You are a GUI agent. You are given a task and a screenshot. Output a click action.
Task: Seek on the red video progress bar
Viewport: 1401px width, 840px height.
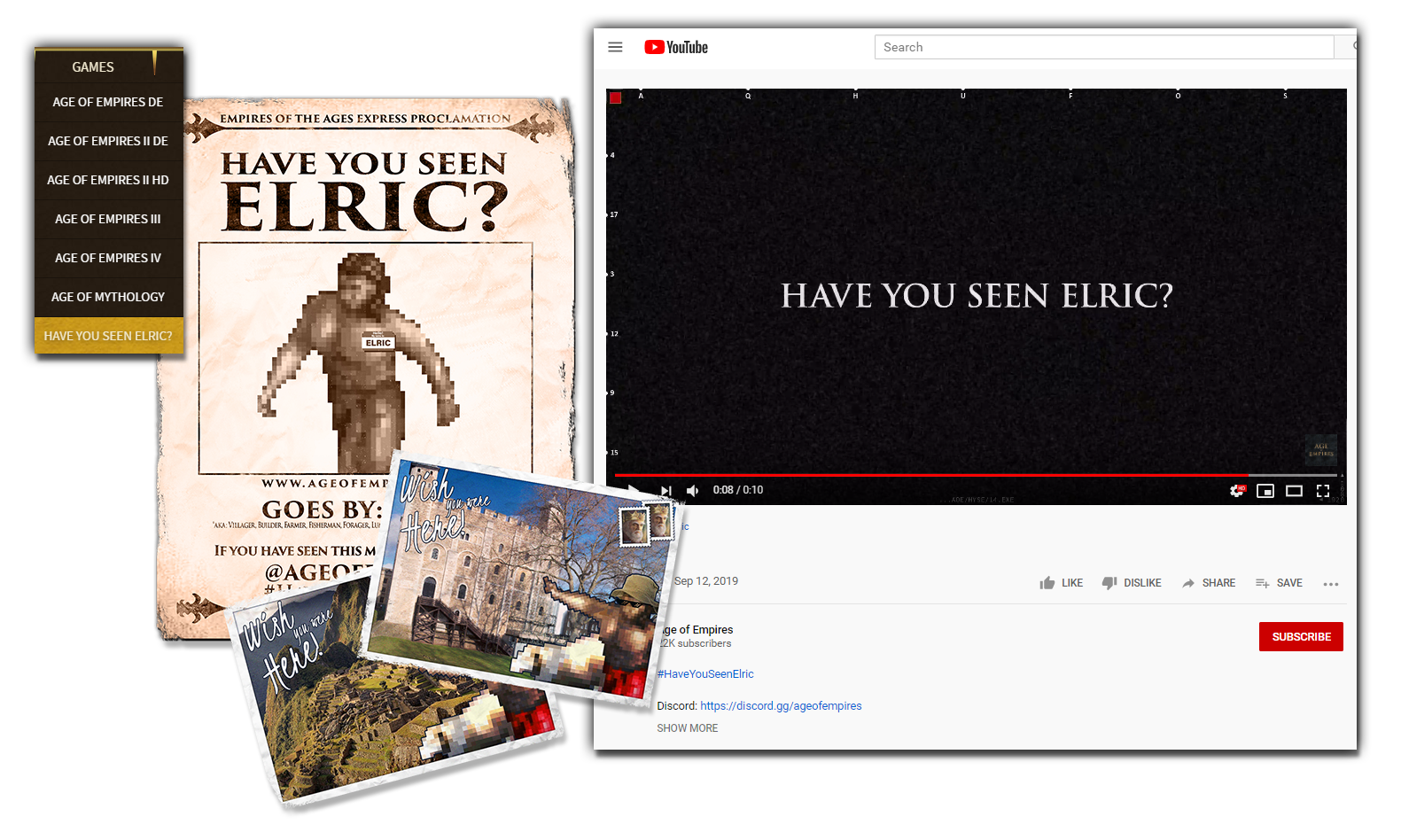click(x=975, y=475)
